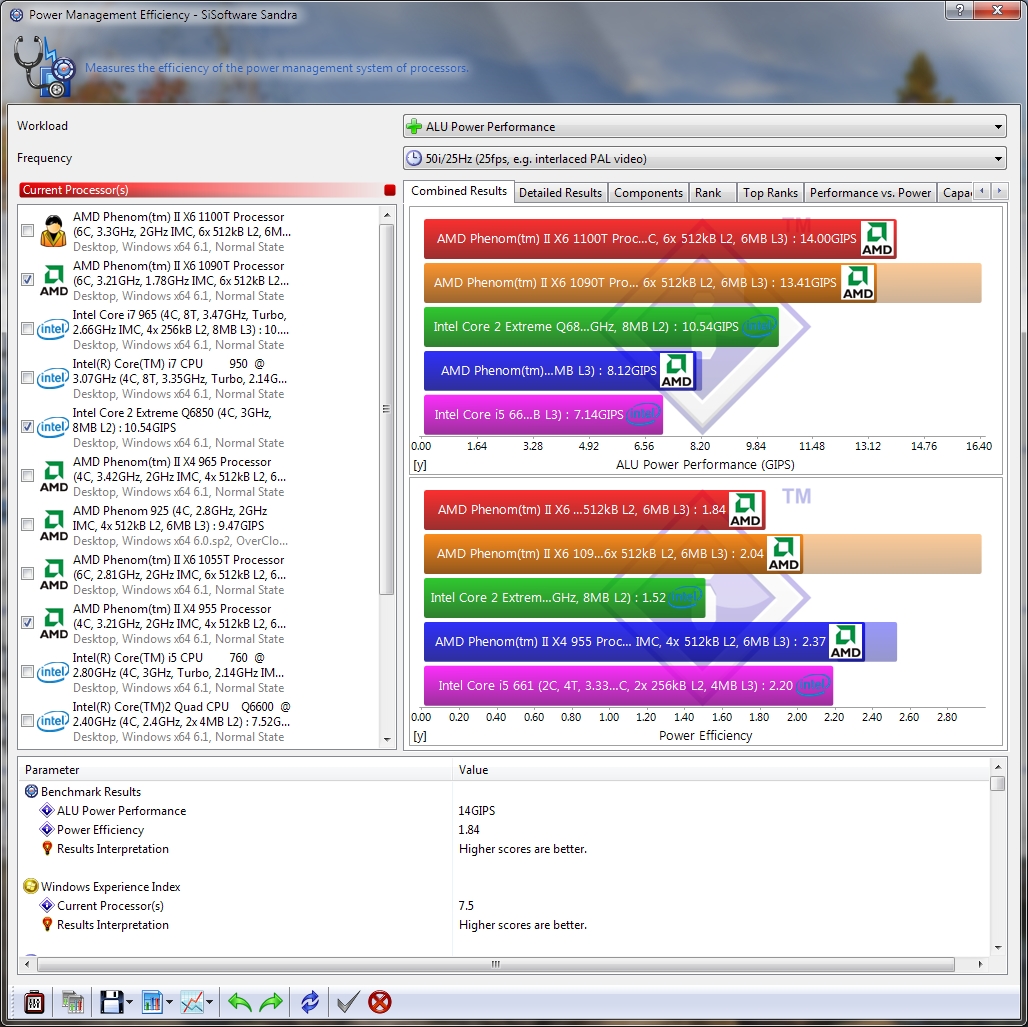Click the green forward arrow icon

[271, 1002]
